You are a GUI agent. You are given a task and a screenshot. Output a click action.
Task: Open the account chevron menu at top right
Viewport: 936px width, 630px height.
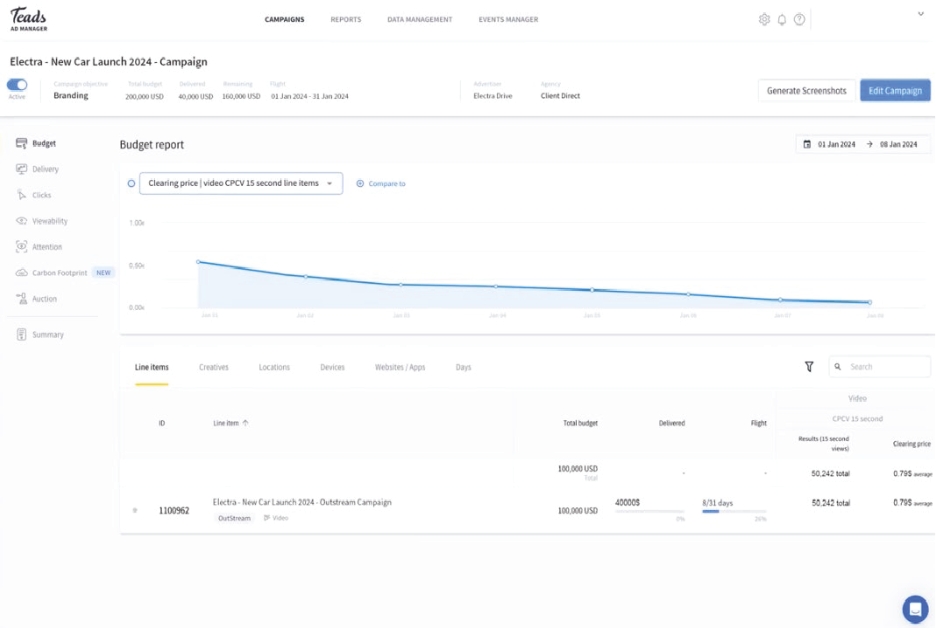(x=920, y=14)
